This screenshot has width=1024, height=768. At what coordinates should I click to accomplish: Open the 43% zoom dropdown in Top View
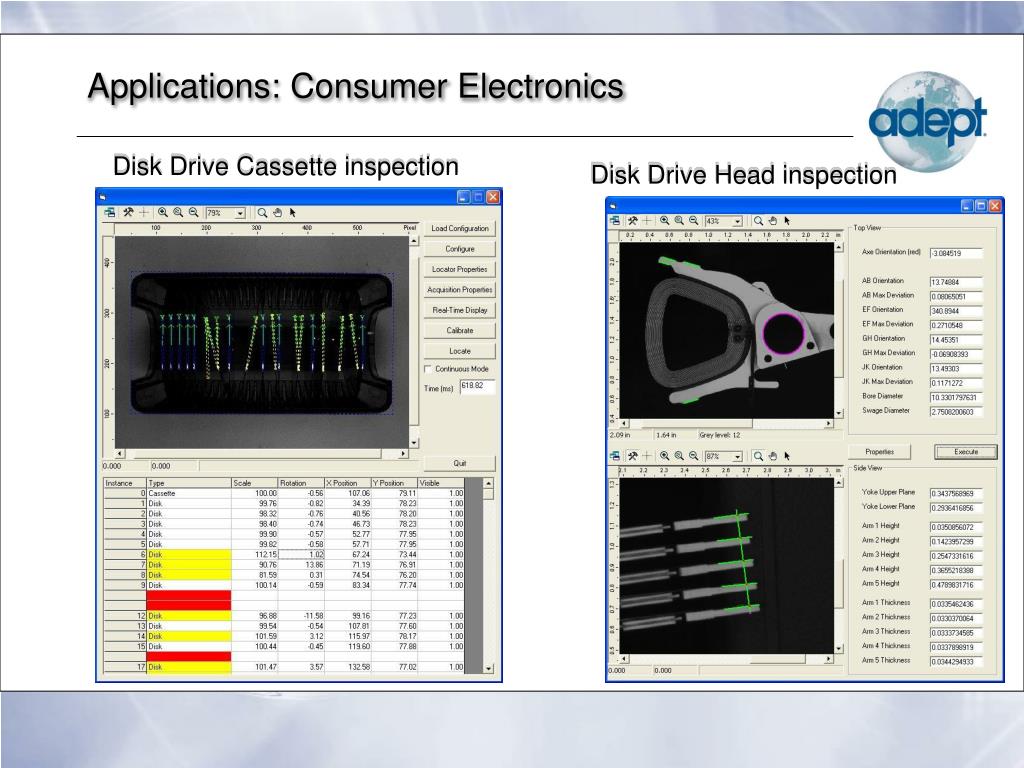737,221
